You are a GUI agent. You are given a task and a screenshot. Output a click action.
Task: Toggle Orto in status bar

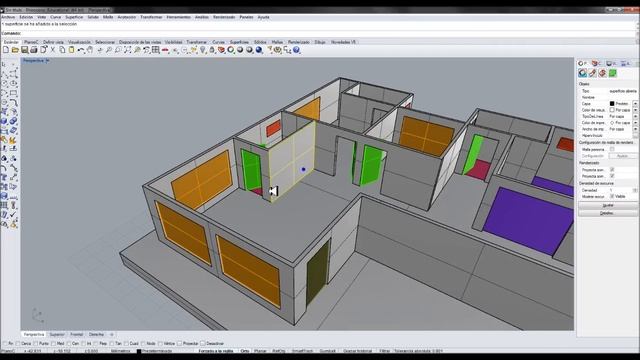(244, 351)
